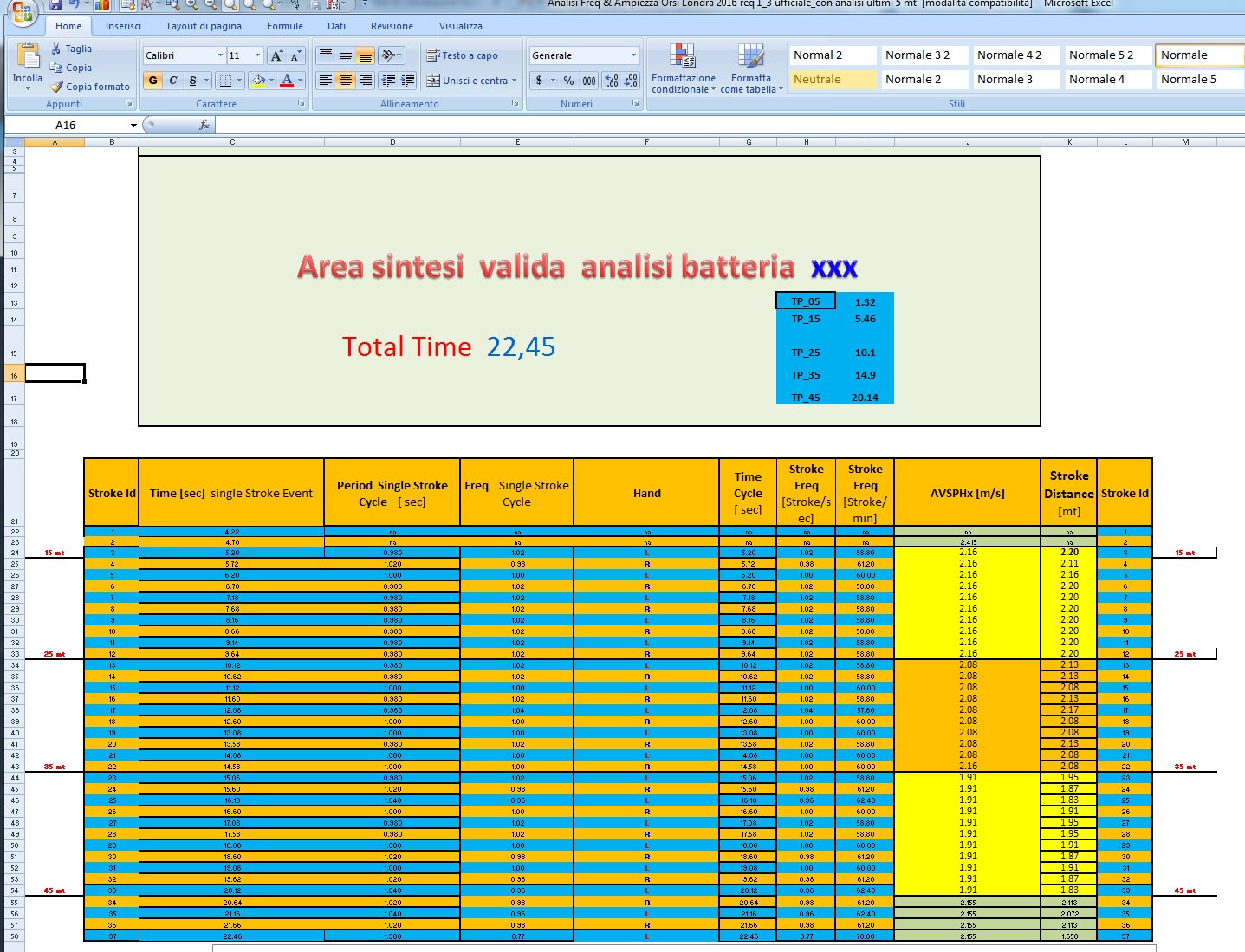The height and width of the screenshot is (952, 1245).
Task: Increase font size with large A icon
Action: pos(276,55)
